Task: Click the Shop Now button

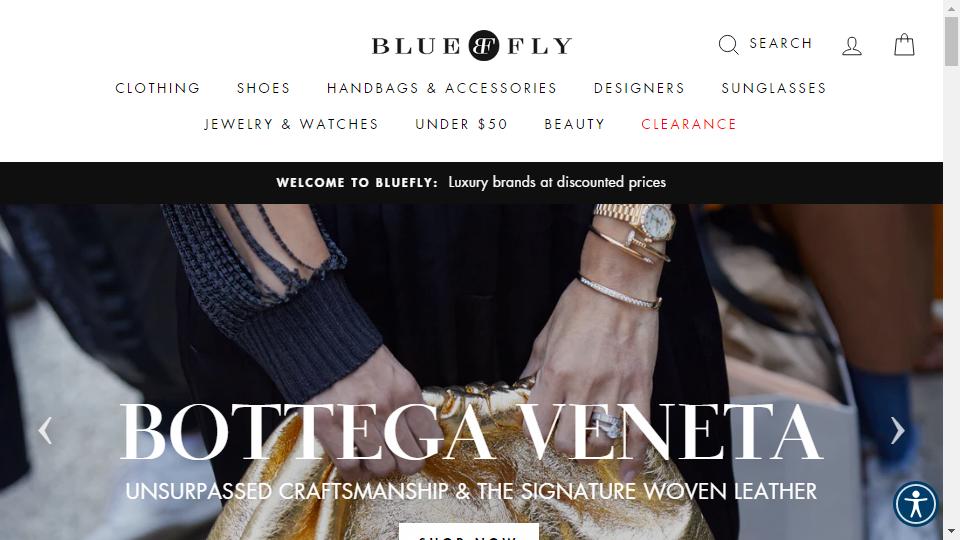Action: point(468,532)
